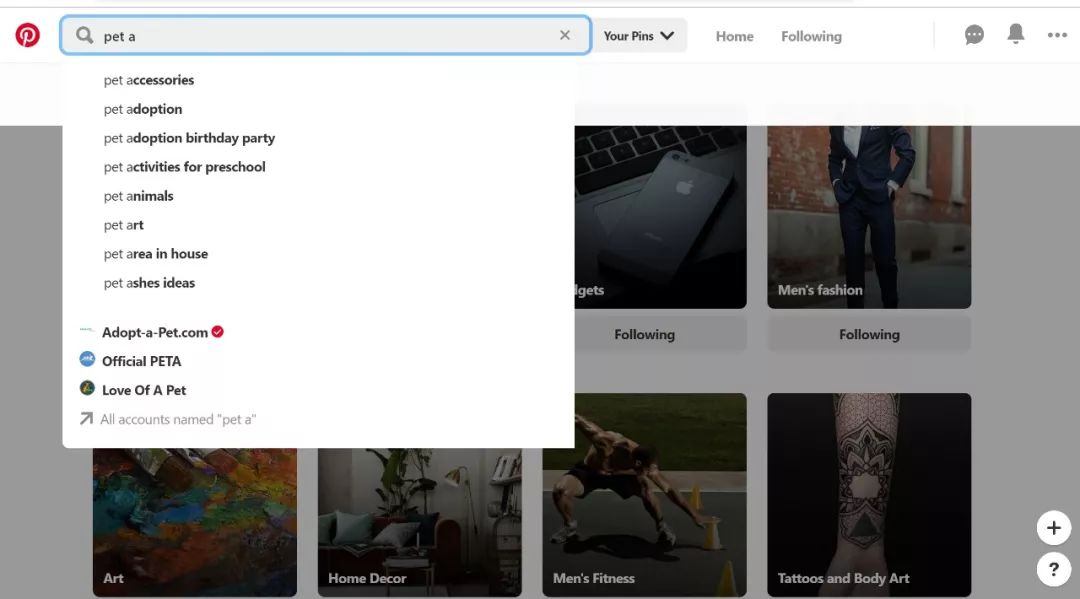Open the messages speech bubble icon
The height and width of the screenshot is (599, 1080).
click(974, 35)
